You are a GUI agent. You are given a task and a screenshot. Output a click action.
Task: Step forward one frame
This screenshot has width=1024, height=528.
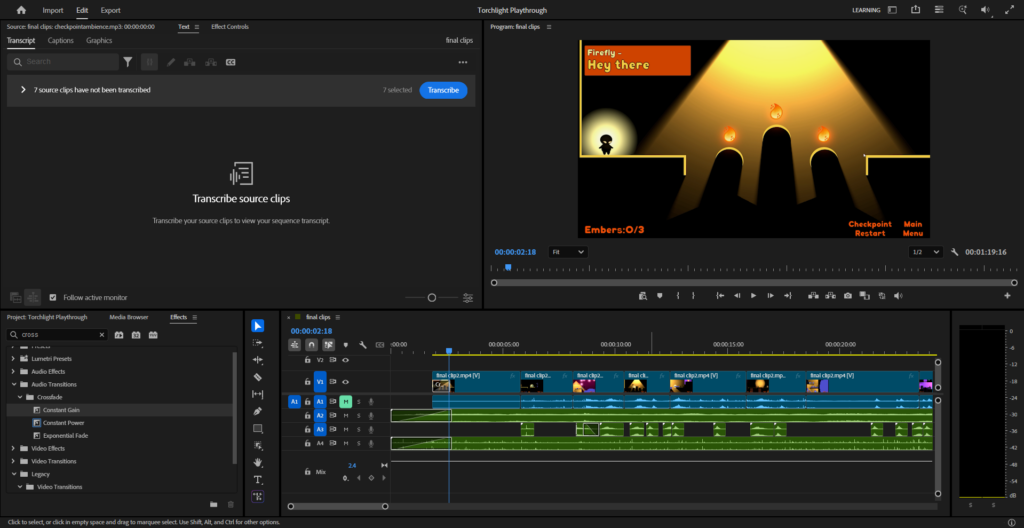[771, 295]
